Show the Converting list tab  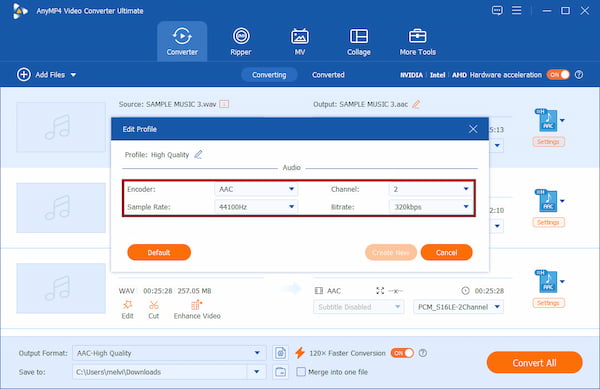click(x=269, y=75)
